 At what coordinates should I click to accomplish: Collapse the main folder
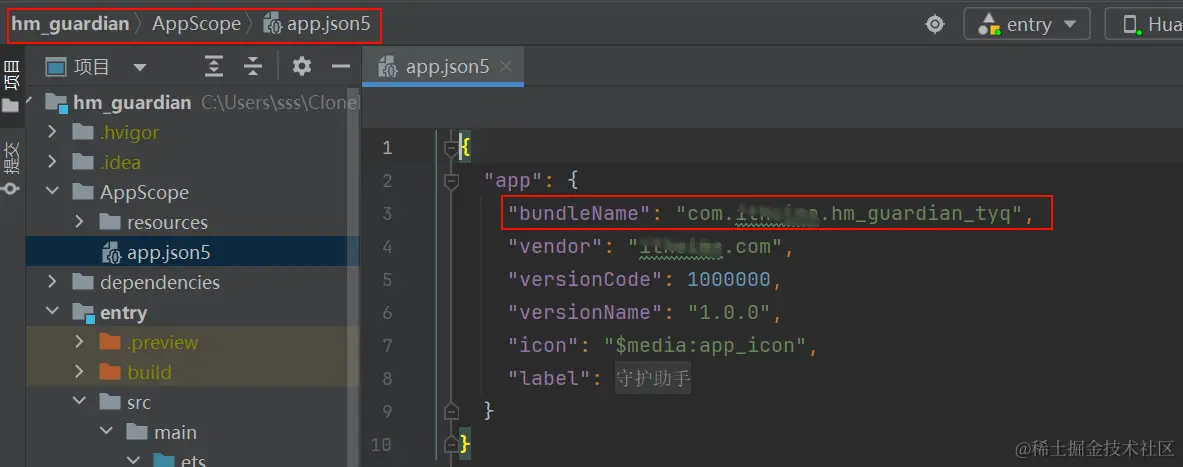click(x=106, y=433)
